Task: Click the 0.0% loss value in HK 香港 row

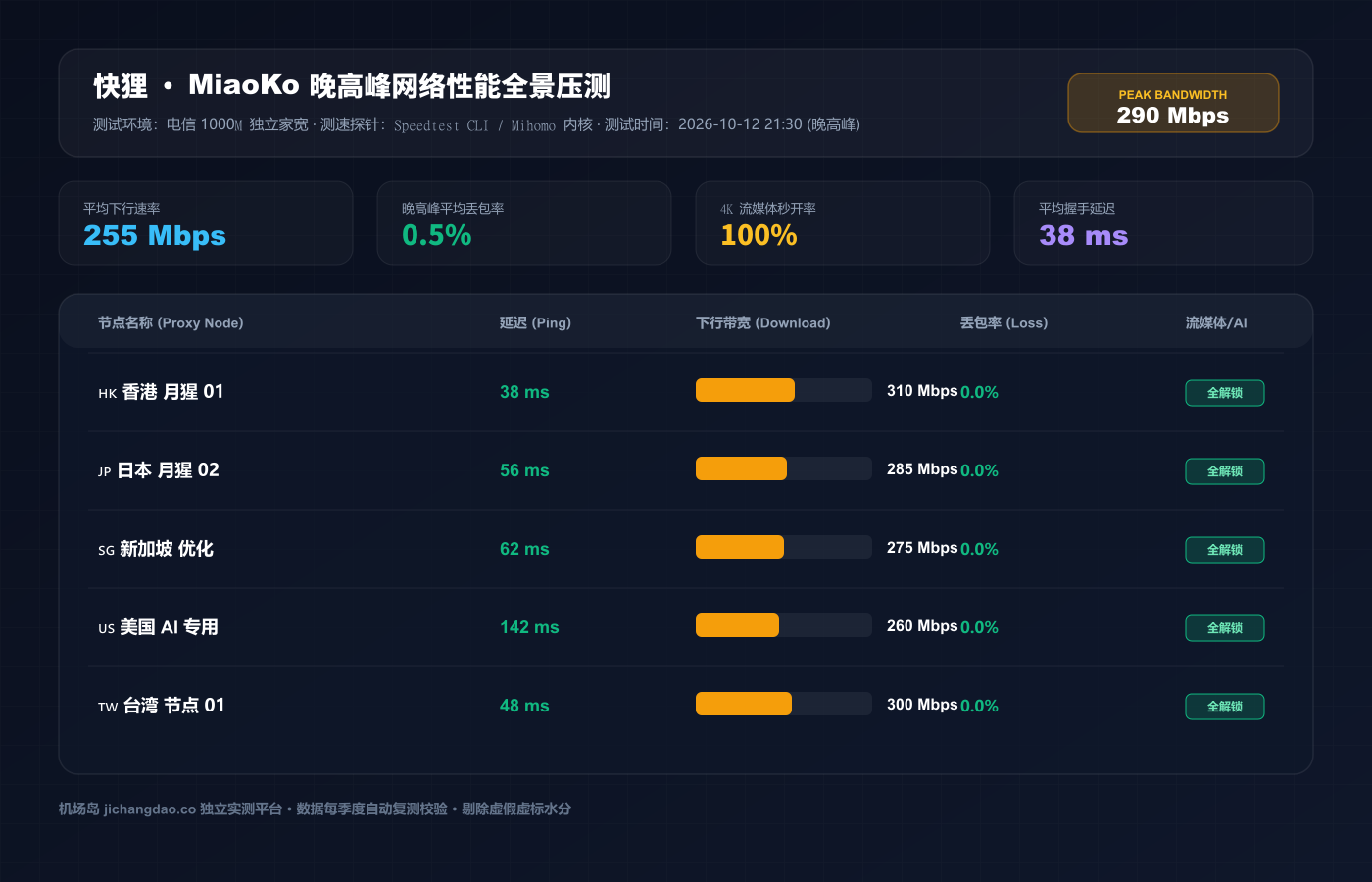Action: point(979,392)
